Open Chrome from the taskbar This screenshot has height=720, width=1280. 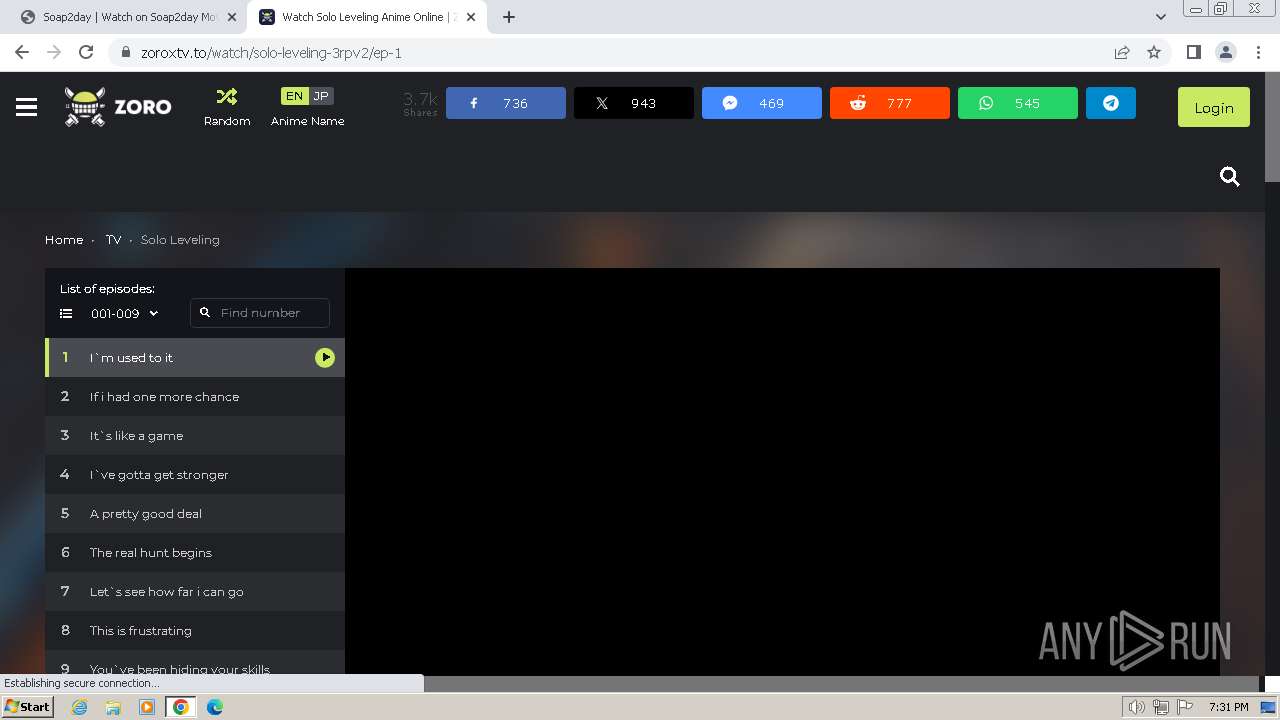pyautogui.click(x=181, y=707)
